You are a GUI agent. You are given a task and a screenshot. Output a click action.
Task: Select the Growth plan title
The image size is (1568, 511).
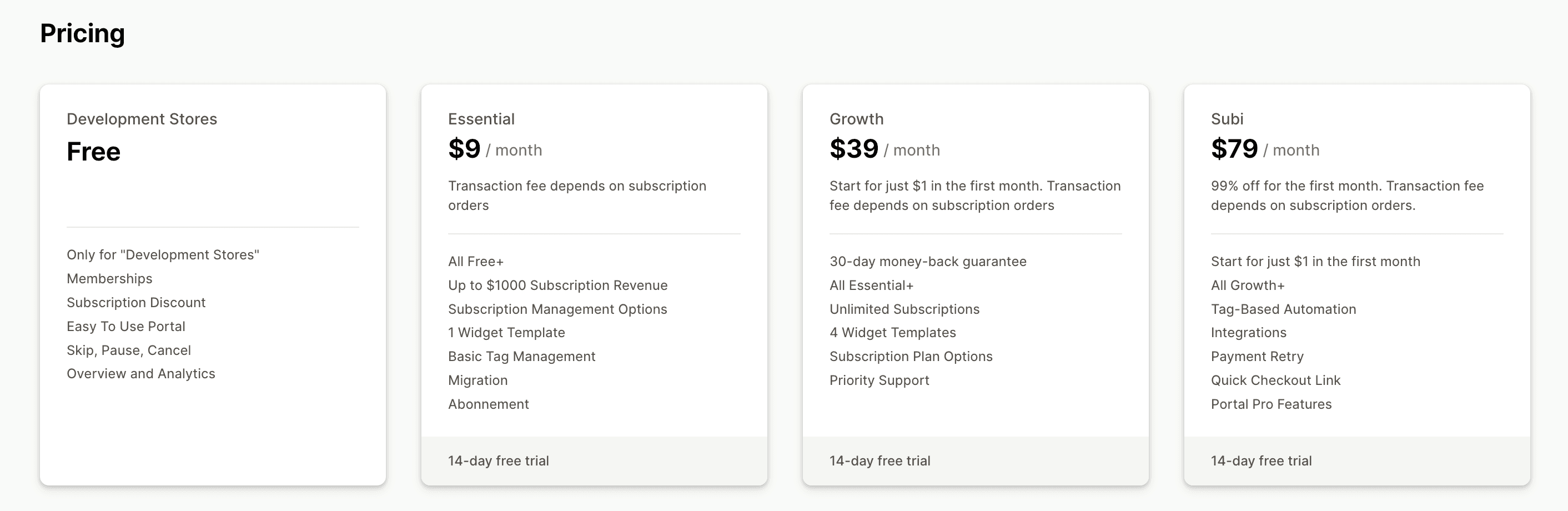pos(856,119)
